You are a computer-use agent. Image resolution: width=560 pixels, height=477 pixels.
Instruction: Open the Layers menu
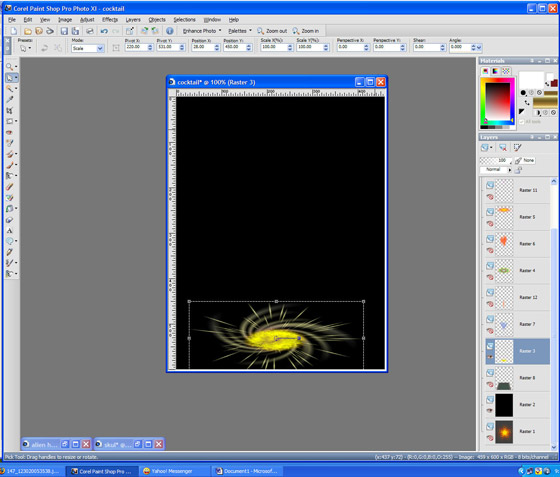133,20
